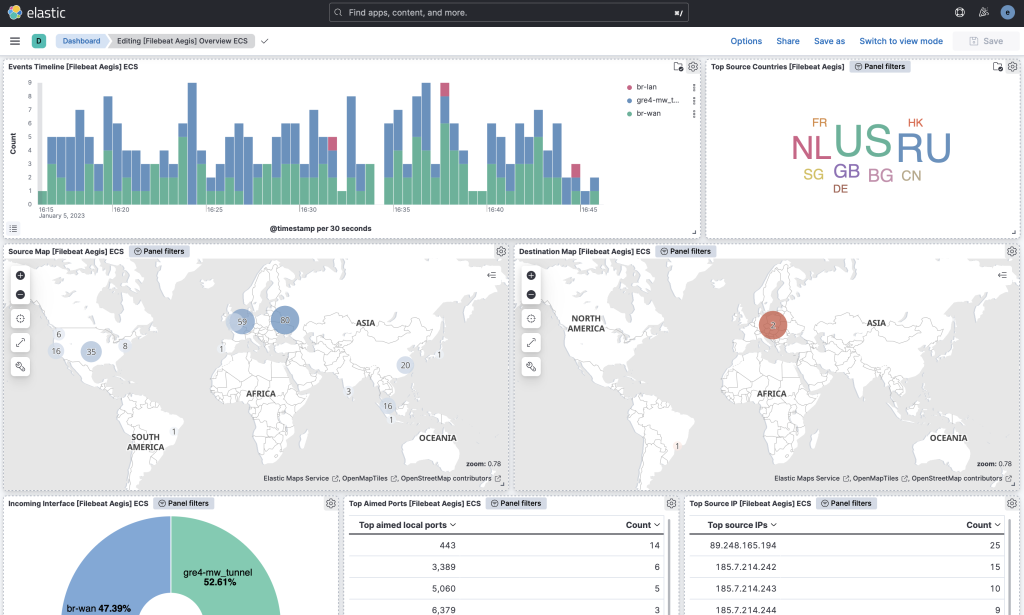The image size is (1024, 615).
Task: Go to Dashboard breadcrumb
Action: 81,41
